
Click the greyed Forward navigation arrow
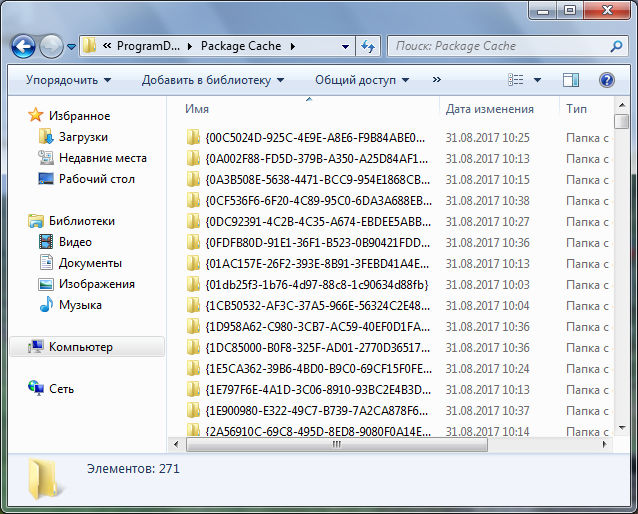click(51, 46)
